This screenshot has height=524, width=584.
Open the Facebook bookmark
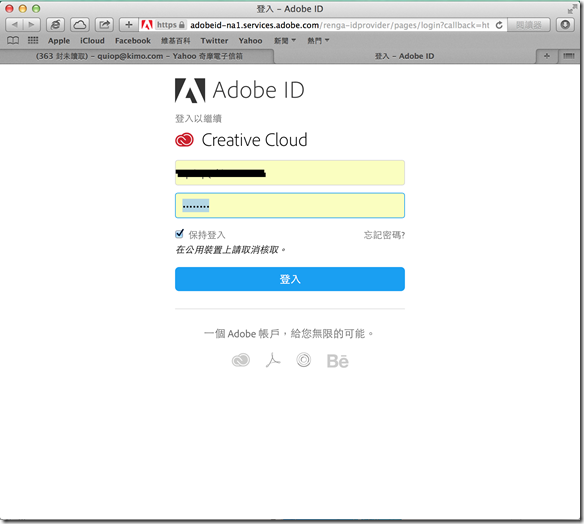click(133, 40)
